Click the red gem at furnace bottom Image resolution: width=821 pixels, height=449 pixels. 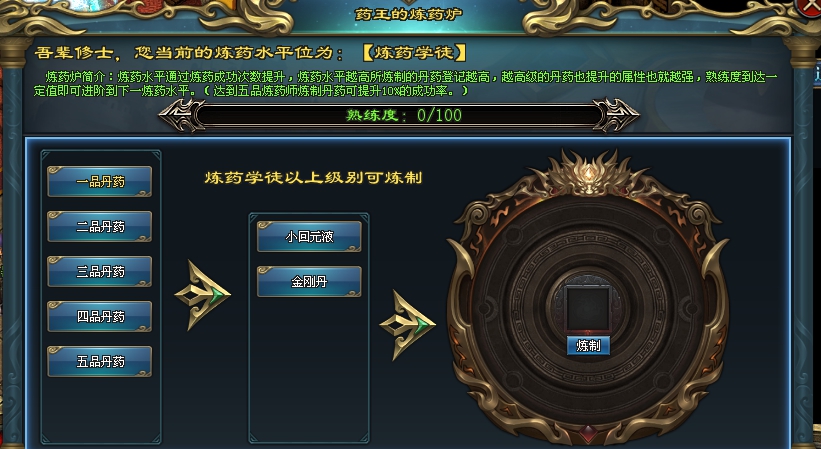pos(588,433)
